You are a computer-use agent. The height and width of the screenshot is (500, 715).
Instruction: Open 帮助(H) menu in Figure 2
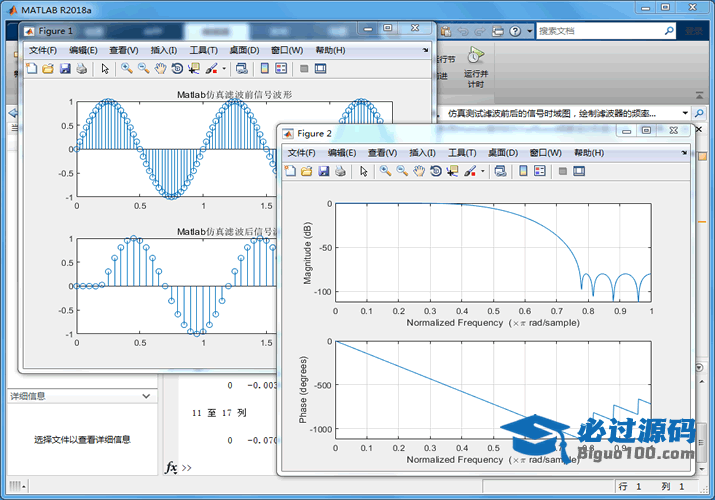[x=589, y=153]
